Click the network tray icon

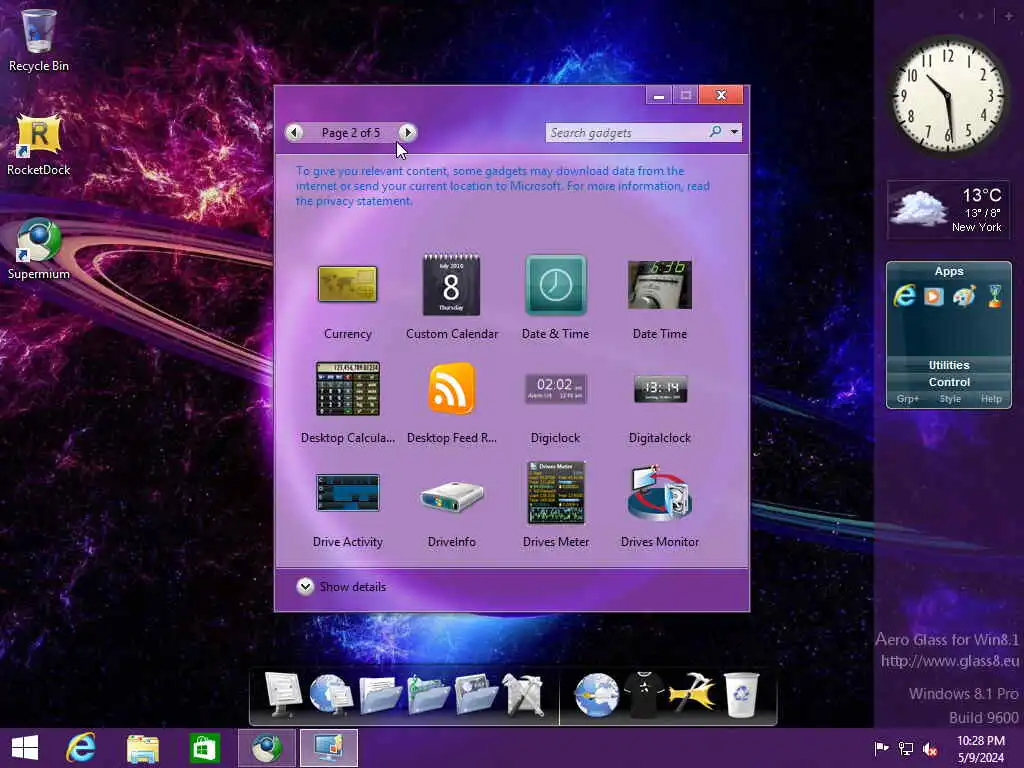pyautogui.click(x=906, y=748)
